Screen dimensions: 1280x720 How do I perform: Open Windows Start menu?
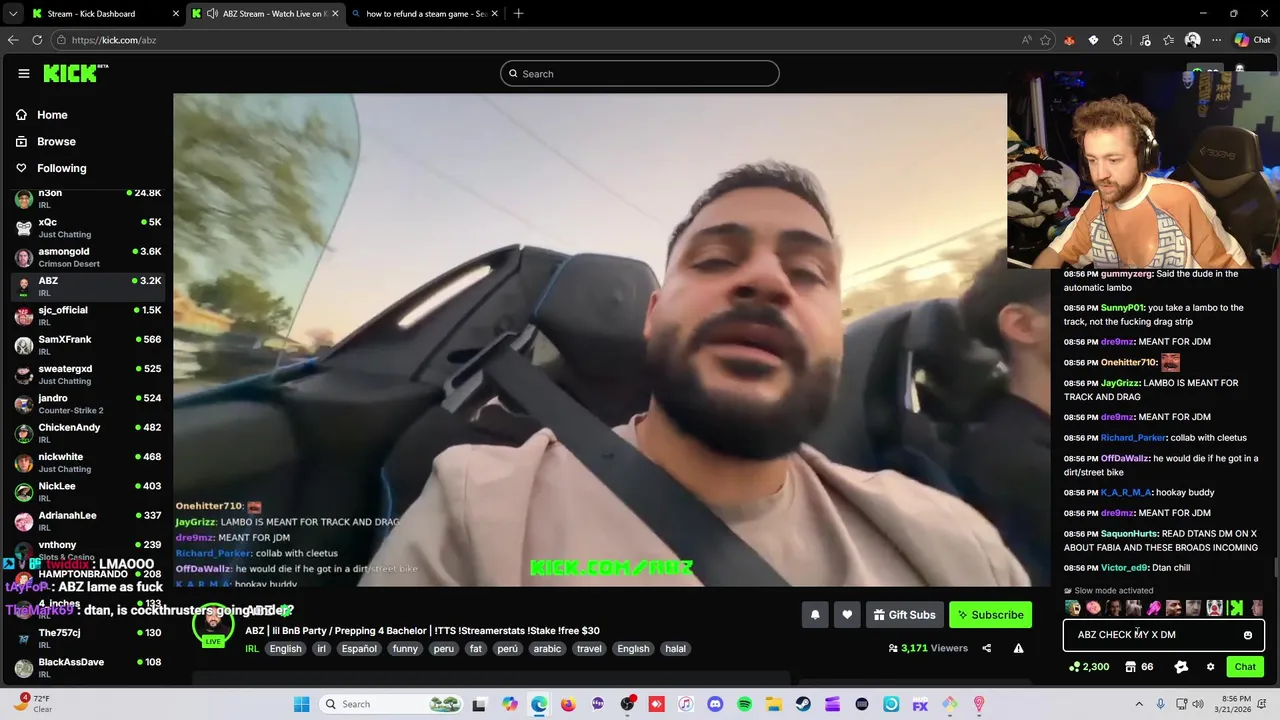(x=301, y=704)
